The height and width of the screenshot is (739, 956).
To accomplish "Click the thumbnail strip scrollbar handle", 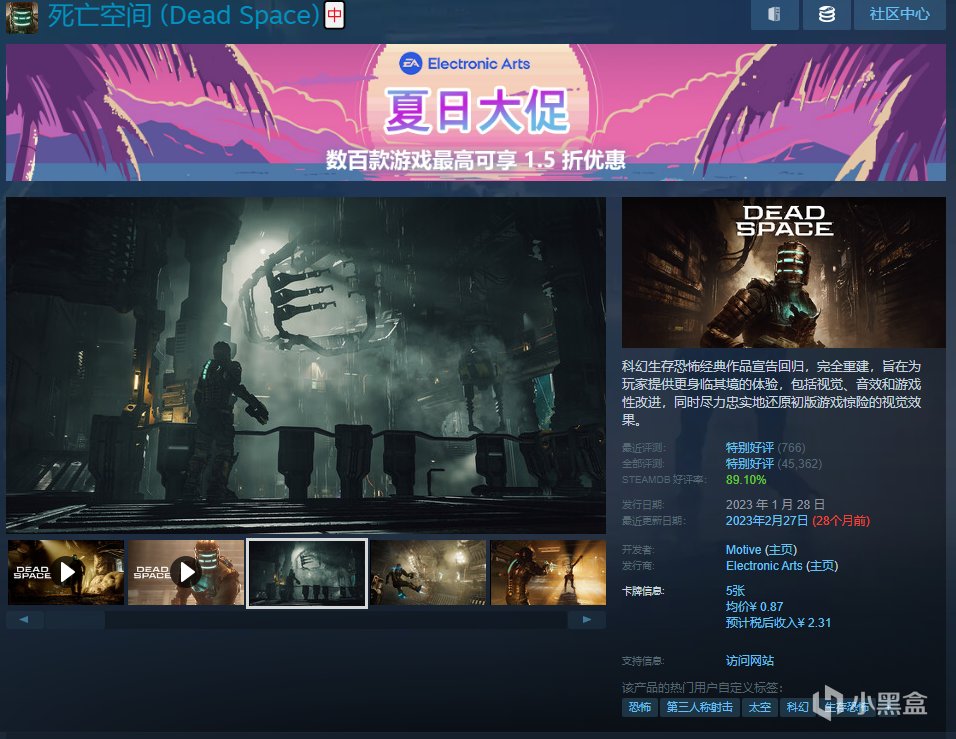I will point(75,619).
